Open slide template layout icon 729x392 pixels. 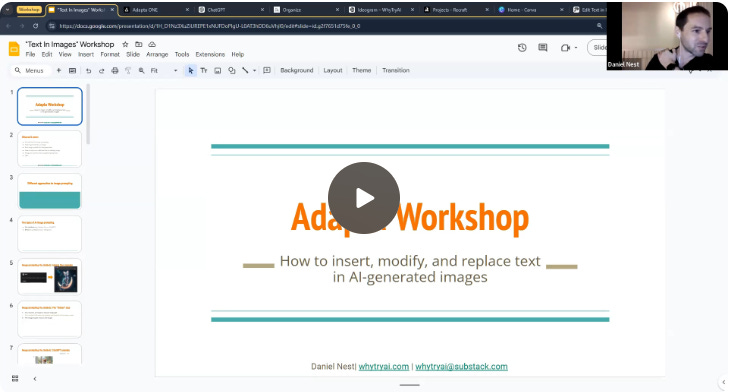[x=72, y=71]
